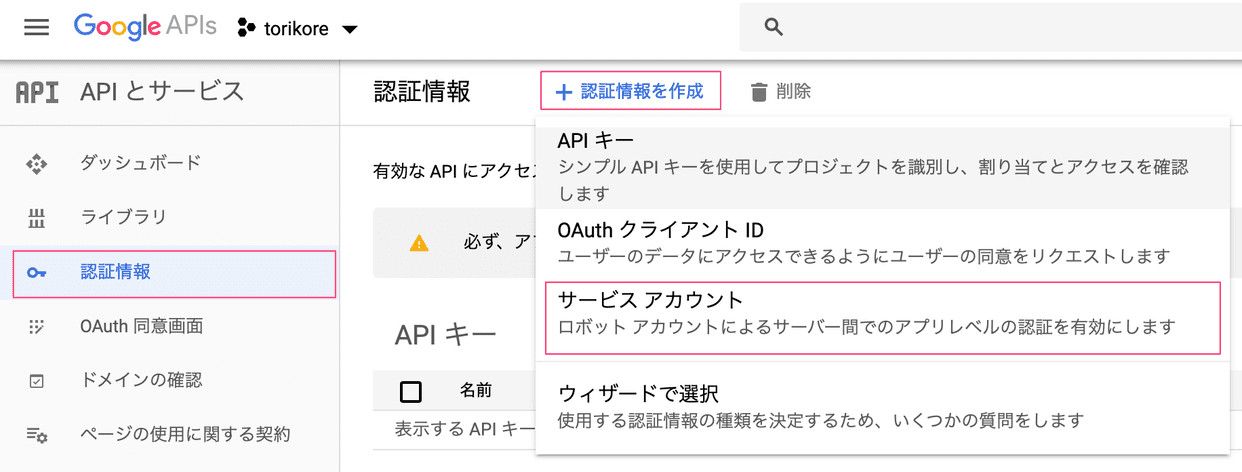Open the APIとサービス header
The width and height of the screenshot is (1242, 472).
coord(162,92)
